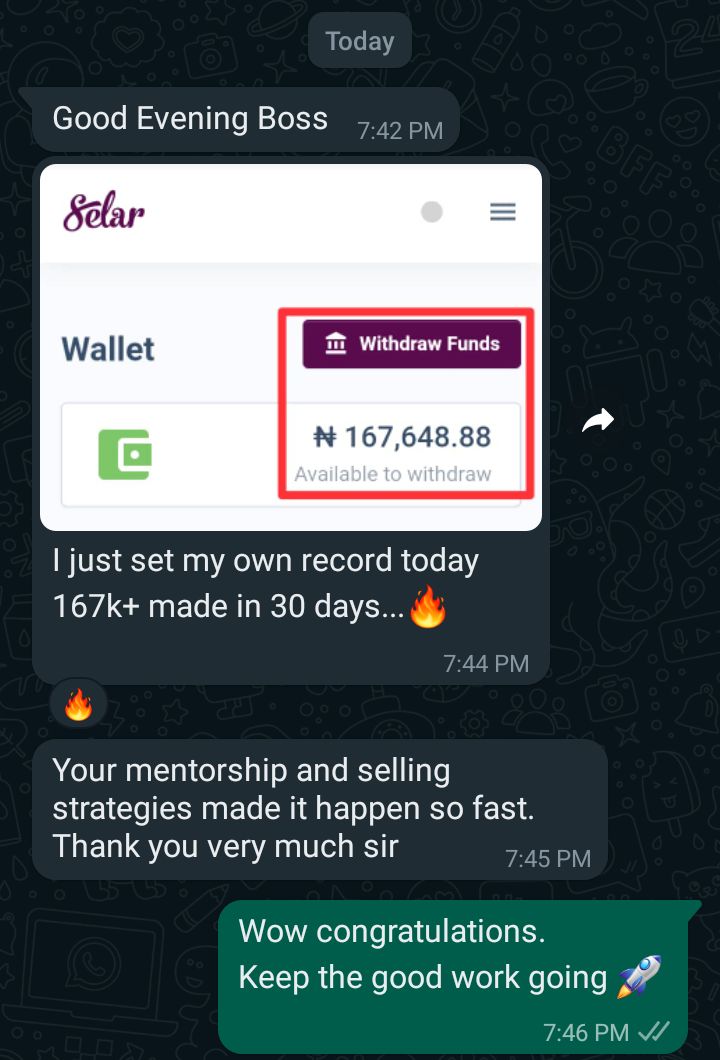Viewport: 720px width, 1060px height.
Task: Click the Wallet heading
Action: (108, 349)
